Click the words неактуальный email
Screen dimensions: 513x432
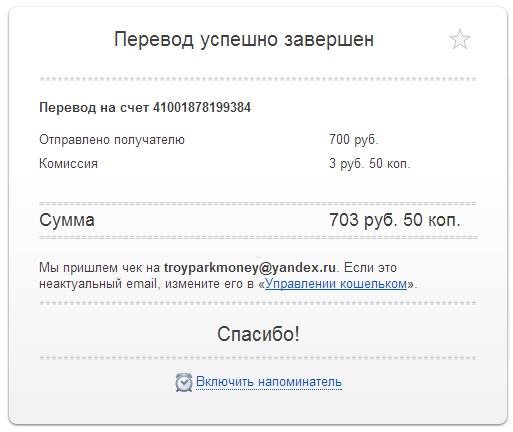pyautogui.click(x=98, y=284)
